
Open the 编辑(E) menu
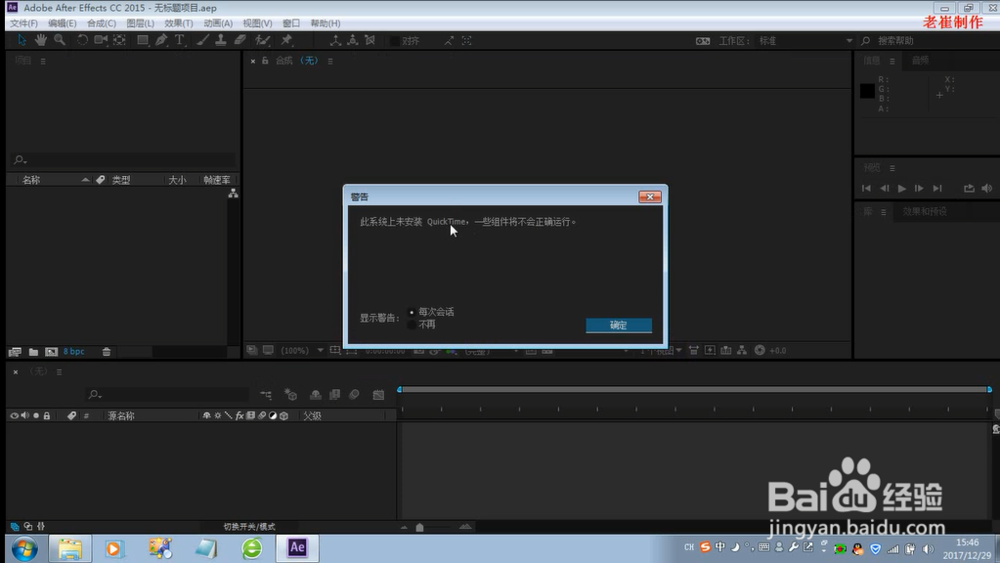[x=62, y=23]
